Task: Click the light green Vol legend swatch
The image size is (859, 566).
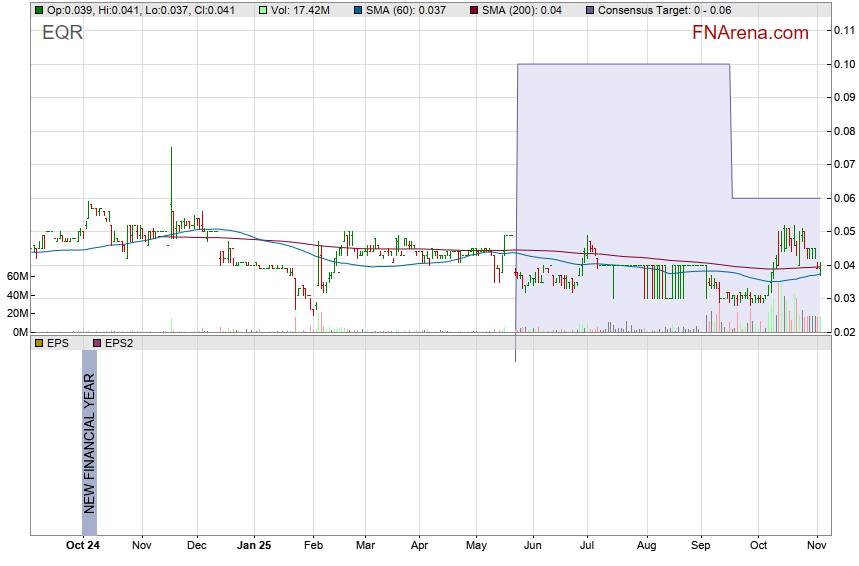Action: click(x=263, y=10)
